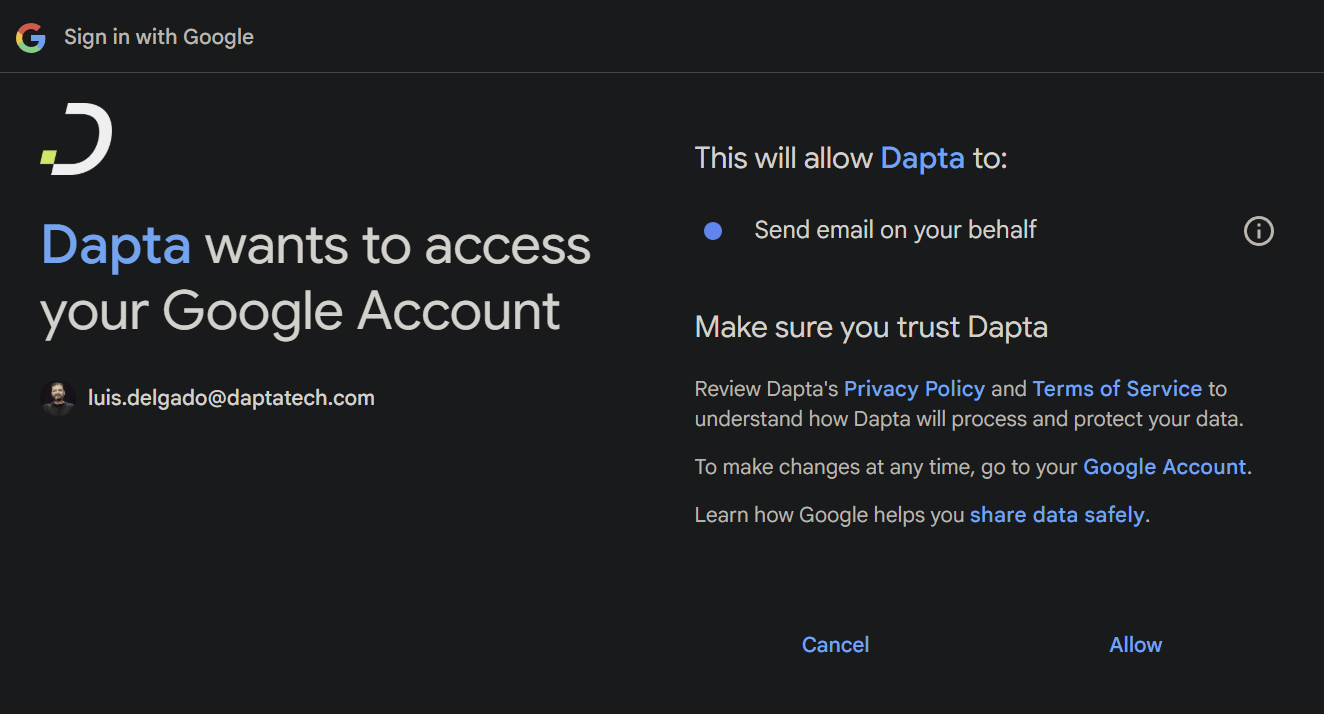Click the "Learn how Google helps you" text

pyautogui.click(x=830, y=515)
